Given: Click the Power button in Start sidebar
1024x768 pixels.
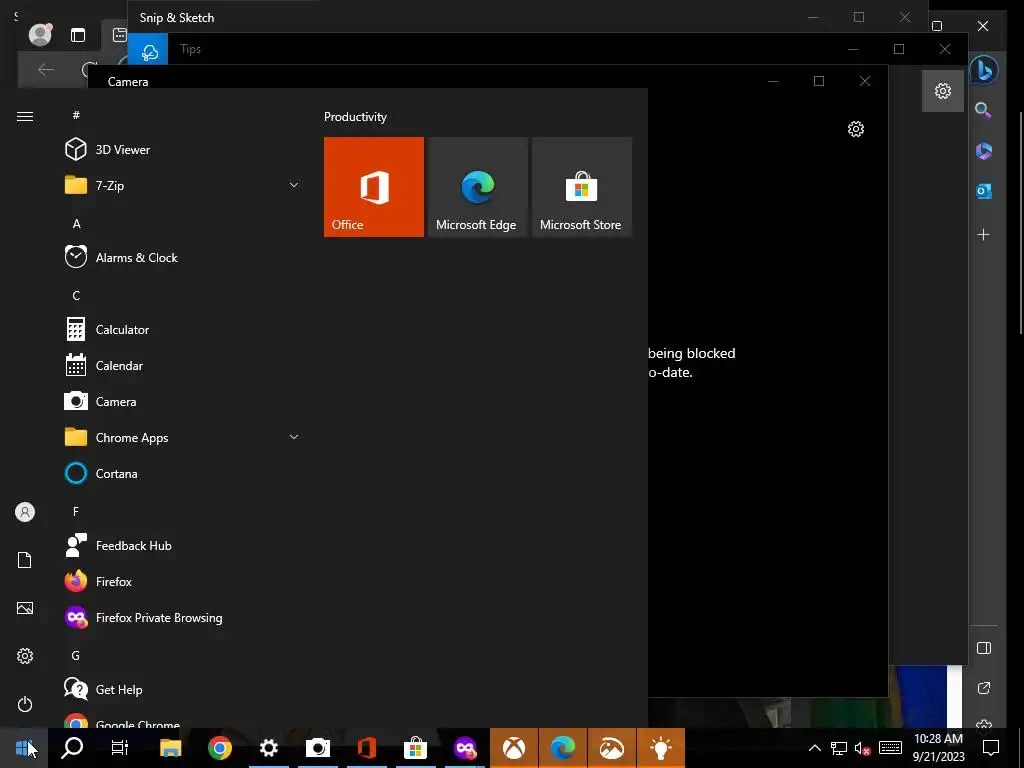Looking at the screenshot, I should (25, 704).
